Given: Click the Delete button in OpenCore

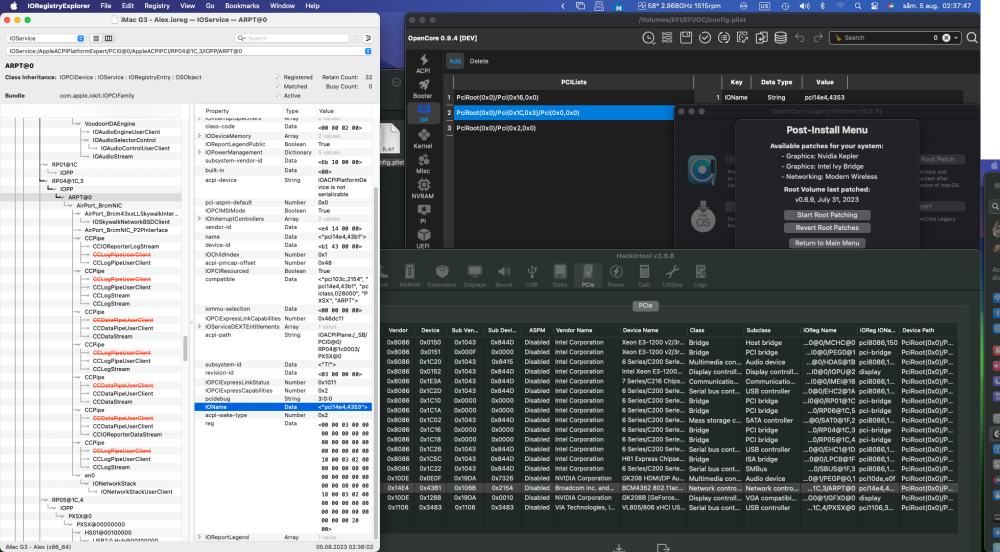Looking at the screenshot, I should (479, 61).
